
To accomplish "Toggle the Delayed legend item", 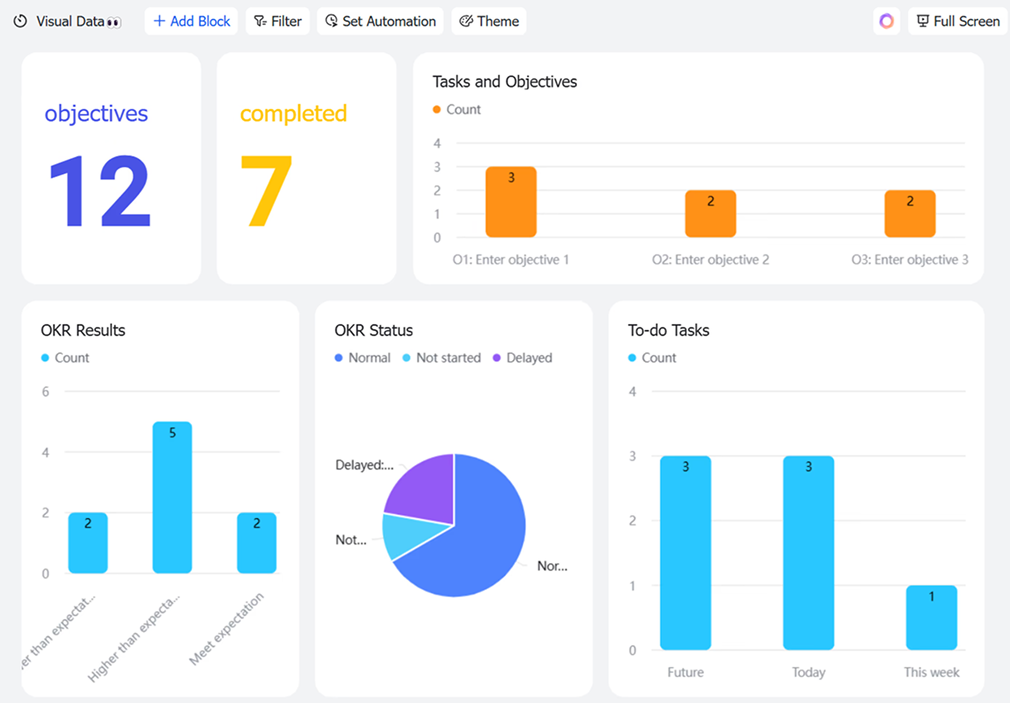I will point(522,358).
